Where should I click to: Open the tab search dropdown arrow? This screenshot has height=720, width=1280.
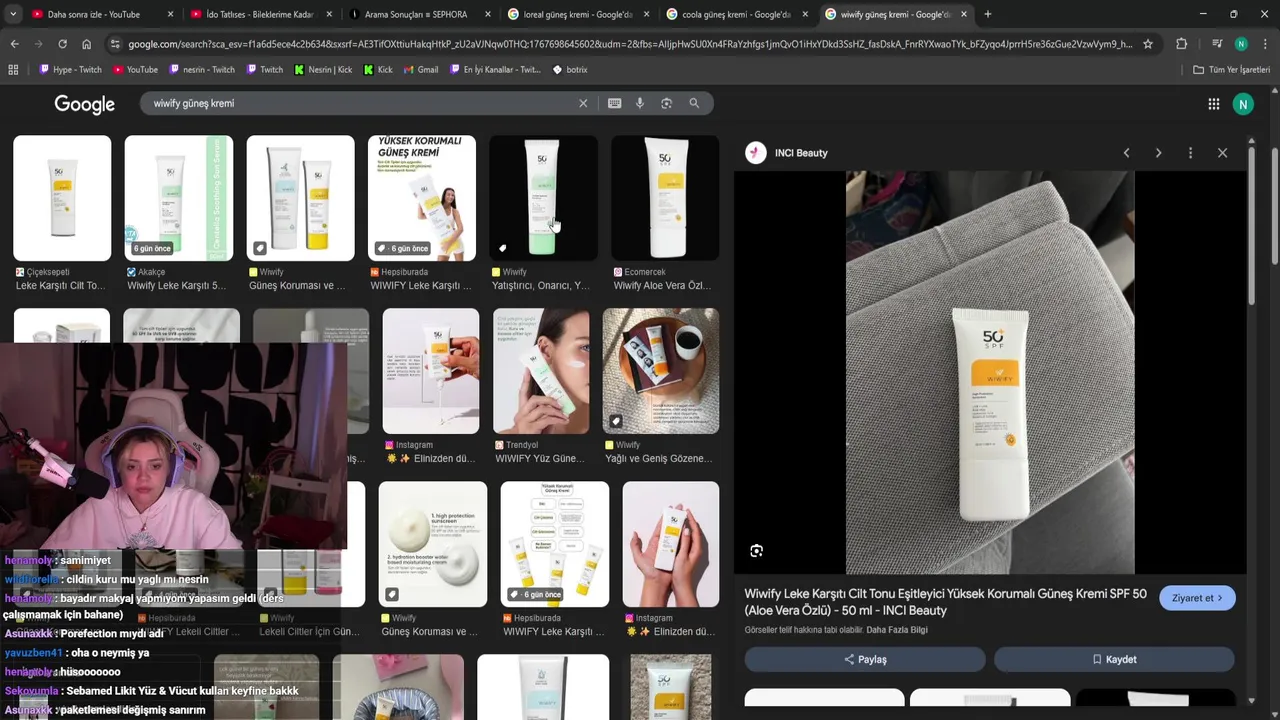click(16, 14)
